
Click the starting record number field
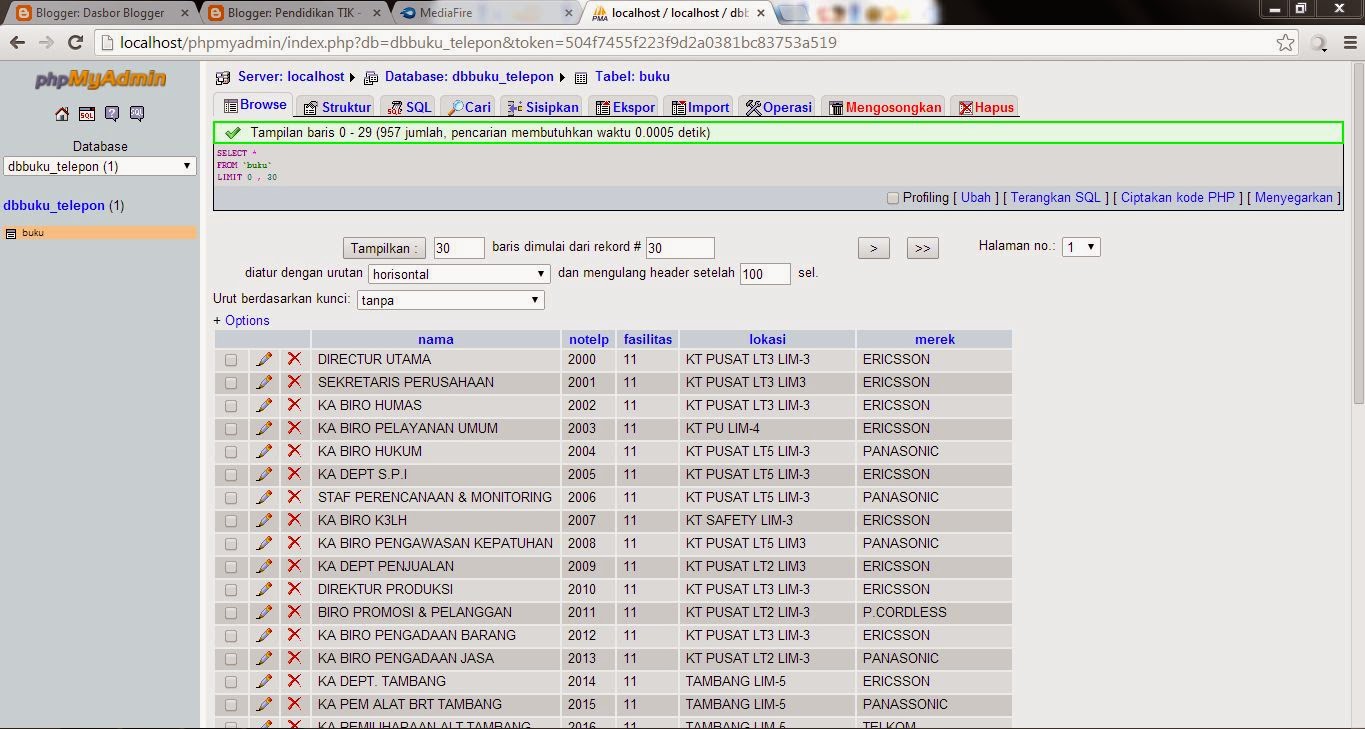pos(680,248)
